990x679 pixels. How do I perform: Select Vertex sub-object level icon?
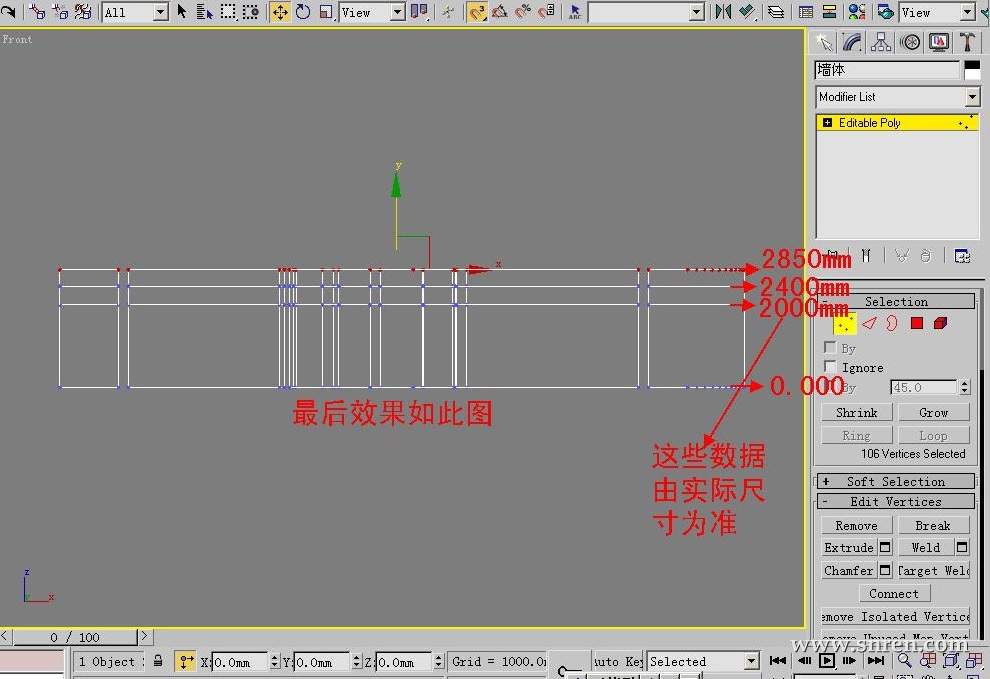point(844,323)
